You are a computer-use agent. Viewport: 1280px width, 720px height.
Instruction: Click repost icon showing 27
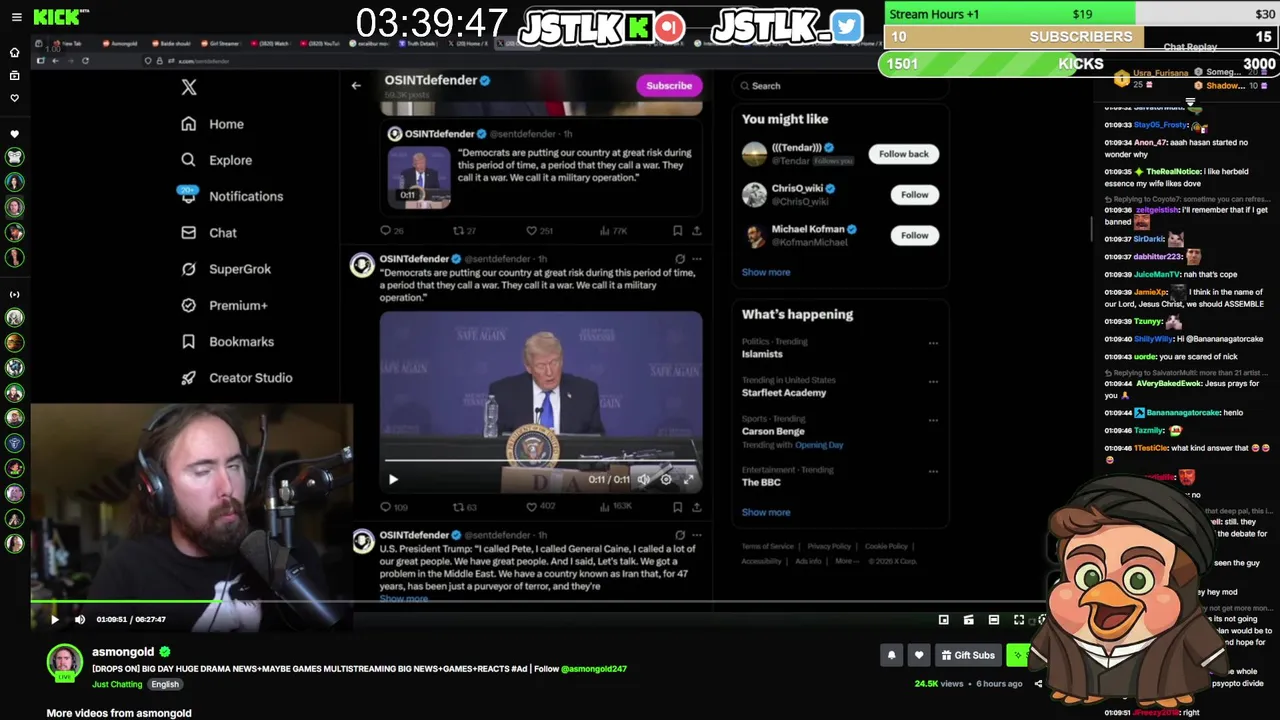[x=458, y=230]
